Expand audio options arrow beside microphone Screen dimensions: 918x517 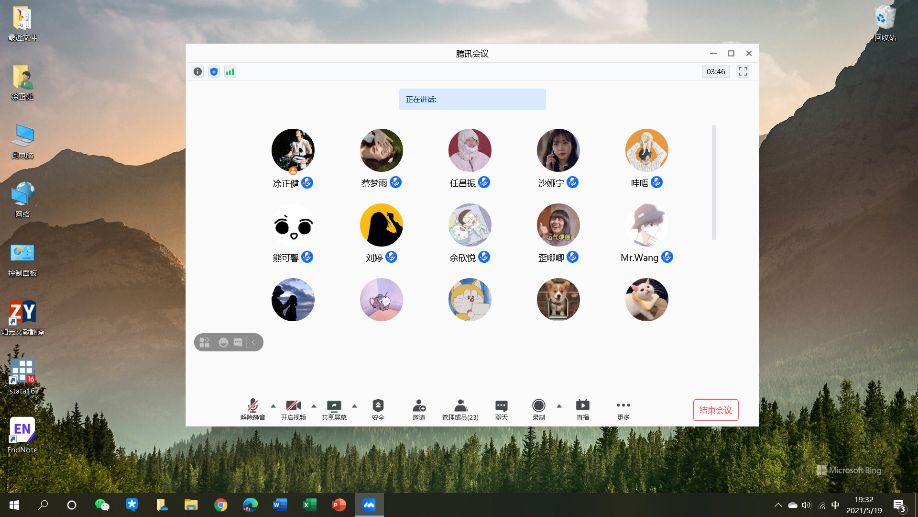pos(272,405)
